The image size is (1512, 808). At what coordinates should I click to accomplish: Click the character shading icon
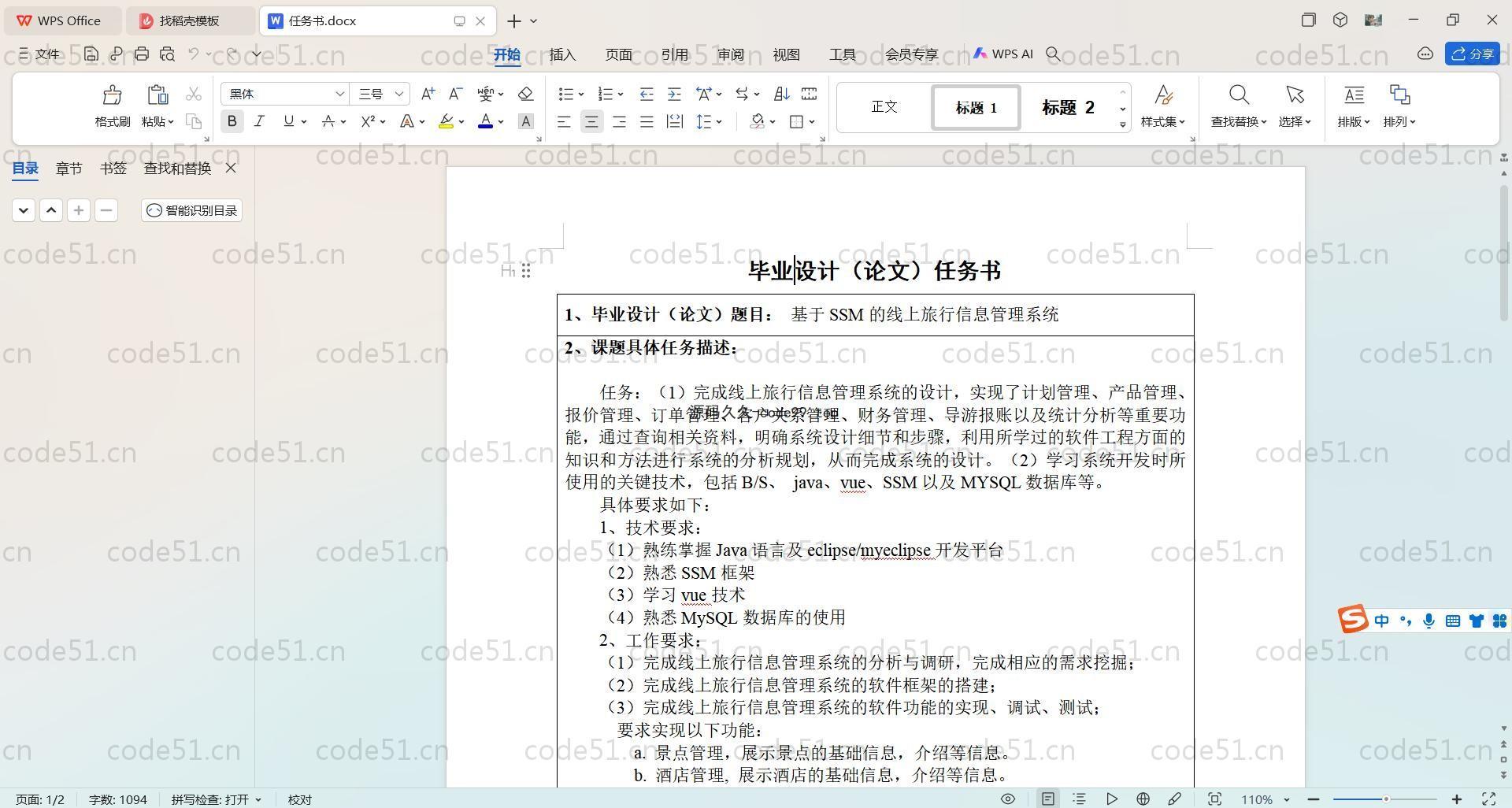[526, 121]
